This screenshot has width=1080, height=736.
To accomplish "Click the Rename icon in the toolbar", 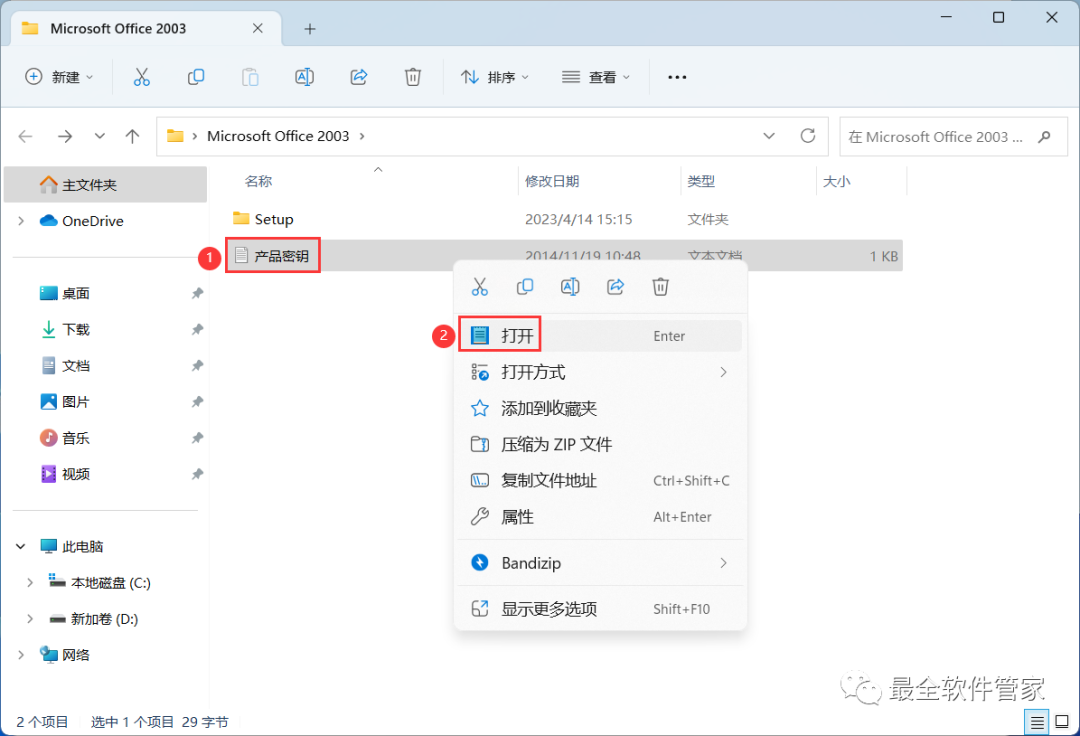I will tap(304, 77).
